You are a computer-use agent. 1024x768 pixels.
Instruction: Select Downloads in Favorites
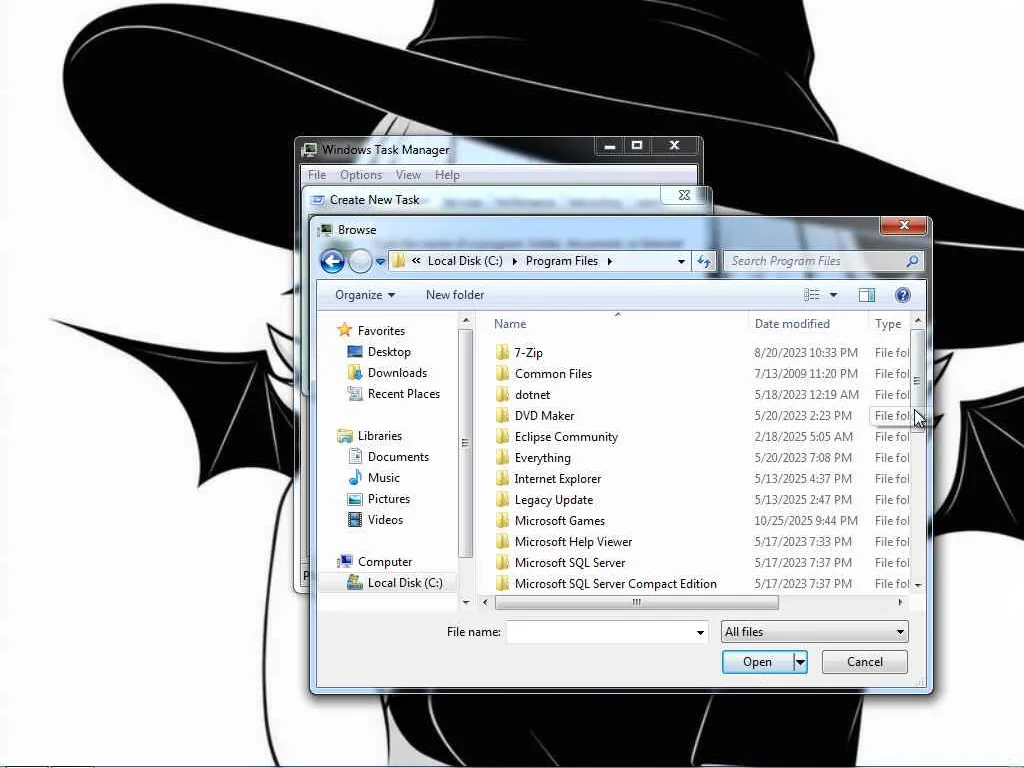point(397,372)
